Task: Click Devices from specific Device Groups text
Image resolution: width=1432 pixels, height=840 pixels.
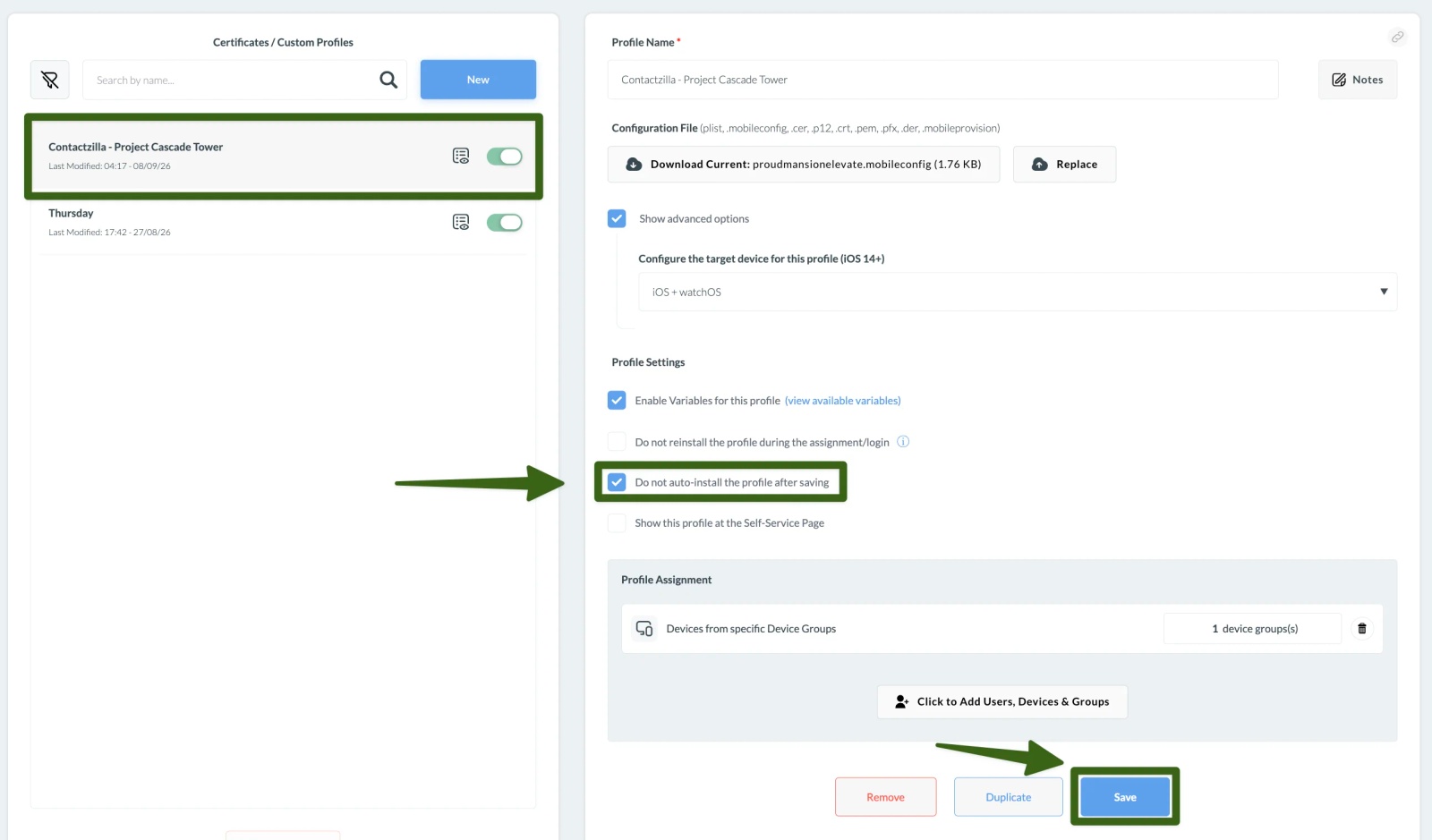Action: tap(751, 629)
